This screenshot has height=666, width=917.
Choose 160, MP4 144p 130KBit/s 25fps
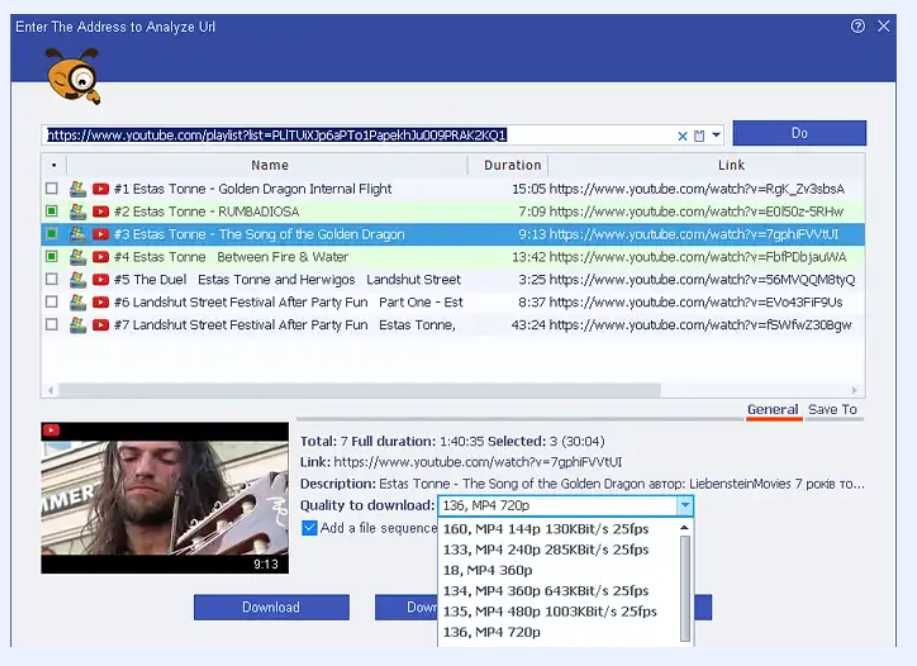546,529
